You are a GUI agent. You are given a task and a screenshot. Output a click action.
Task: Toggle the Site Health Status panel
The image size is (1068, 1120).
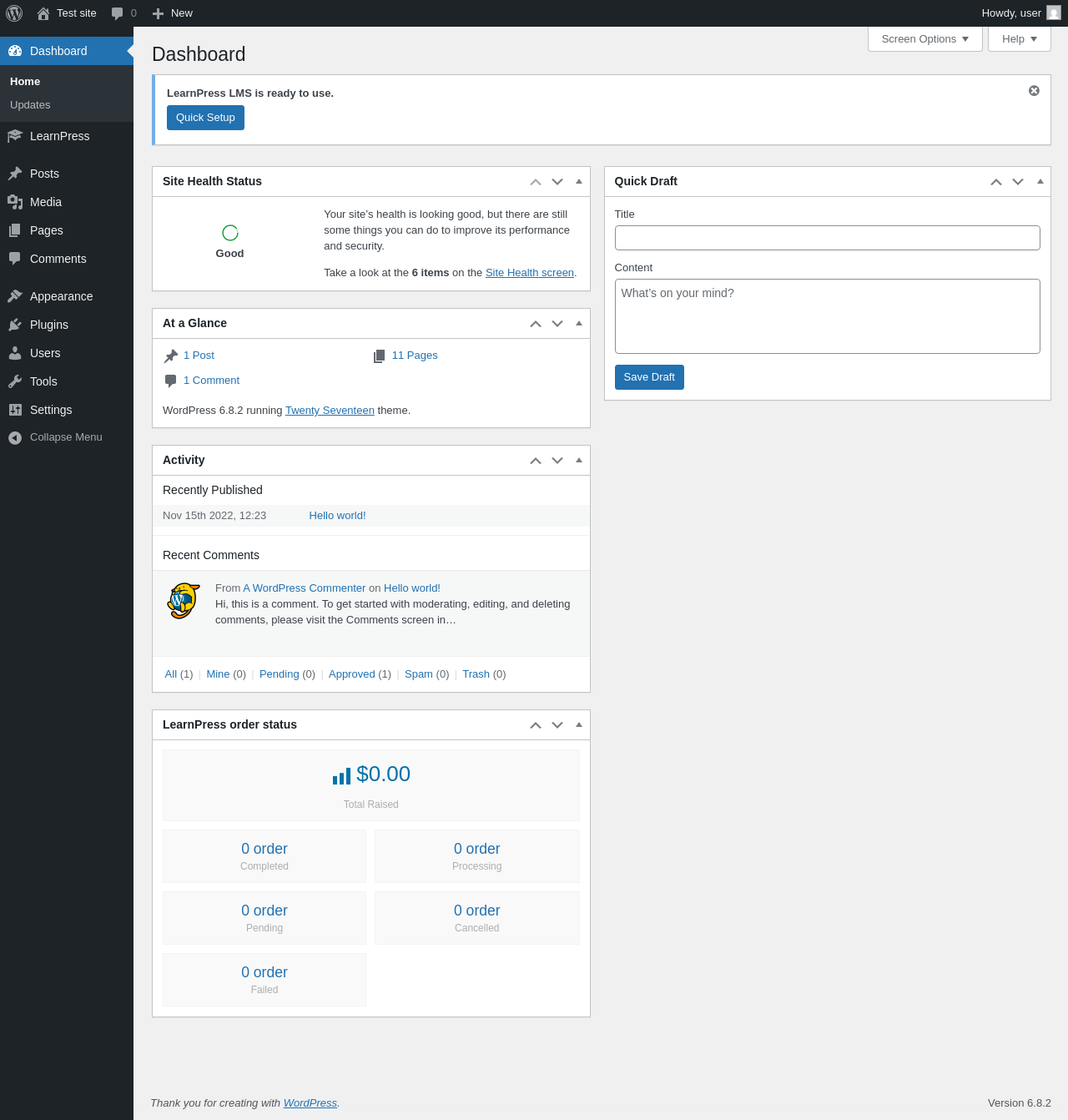click(x=579, y=181)
